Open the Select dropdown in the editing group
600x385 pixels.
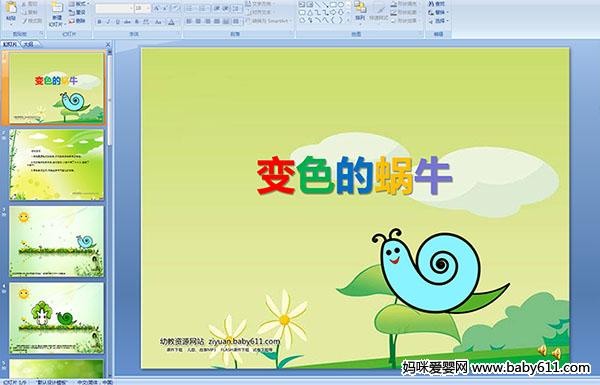click(438, 21)
